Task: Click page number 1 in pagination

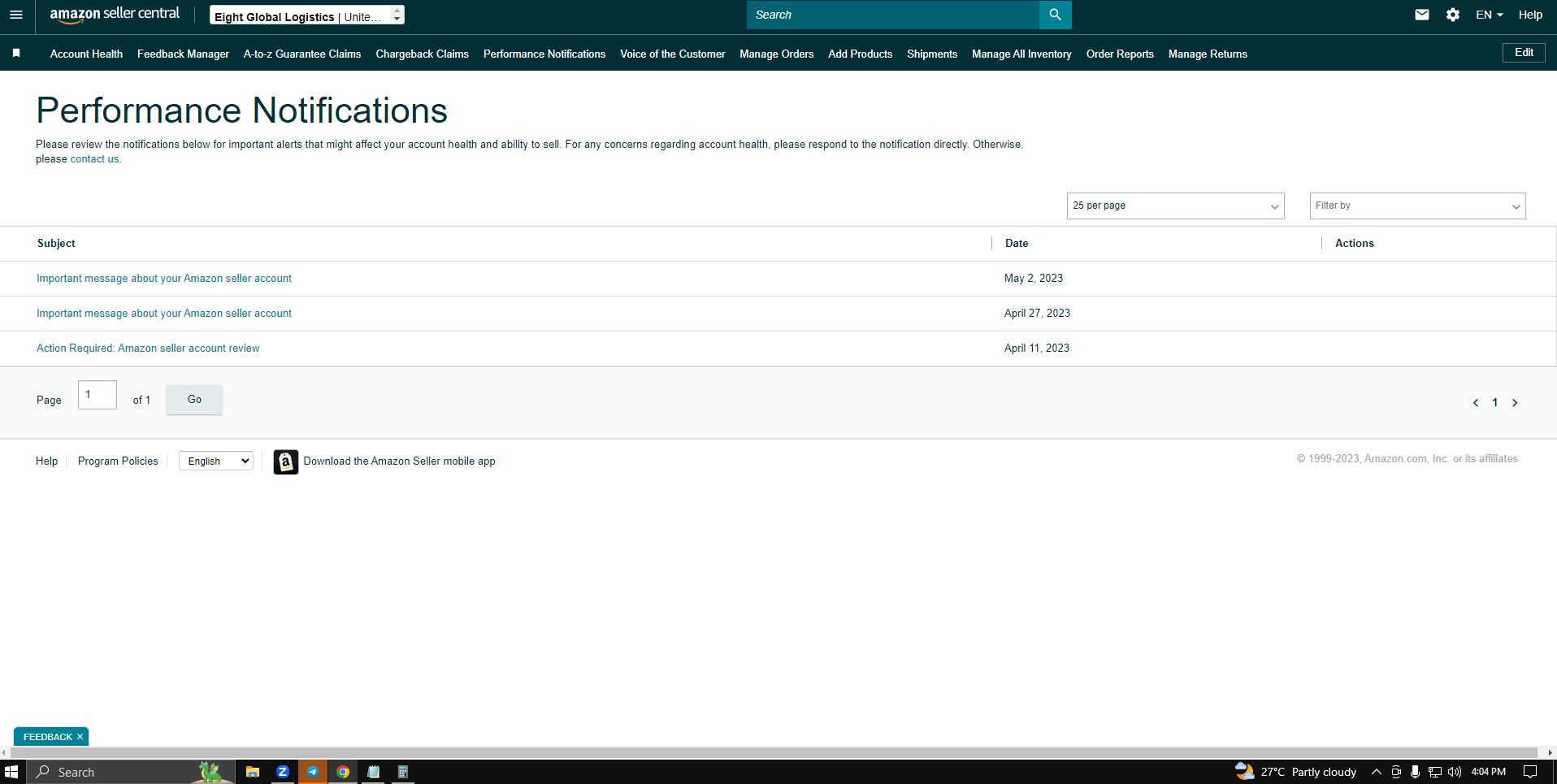Action: tap(1495, 403)
